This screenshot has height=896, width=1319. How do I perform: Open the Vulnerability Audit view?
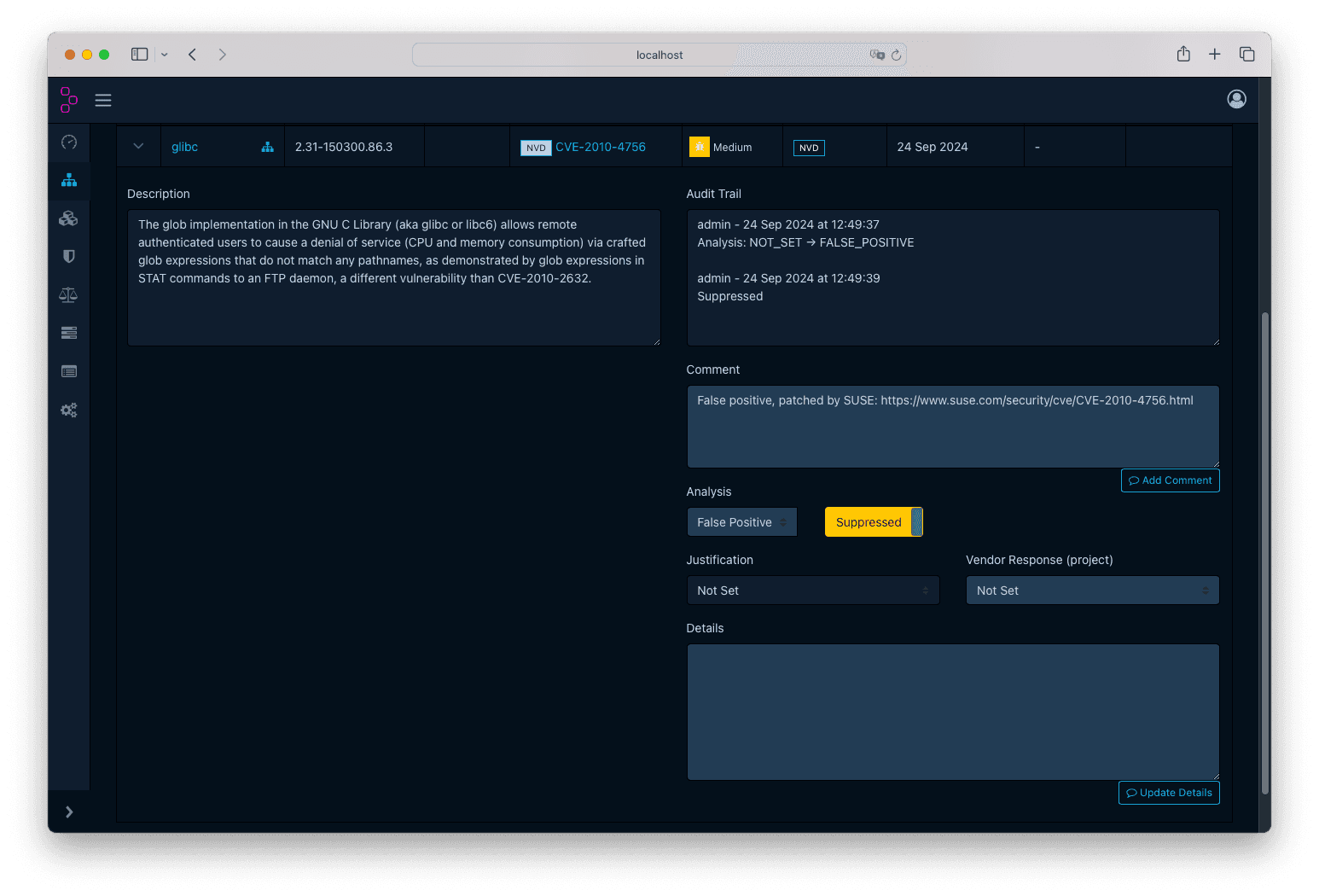coord(69,370)
